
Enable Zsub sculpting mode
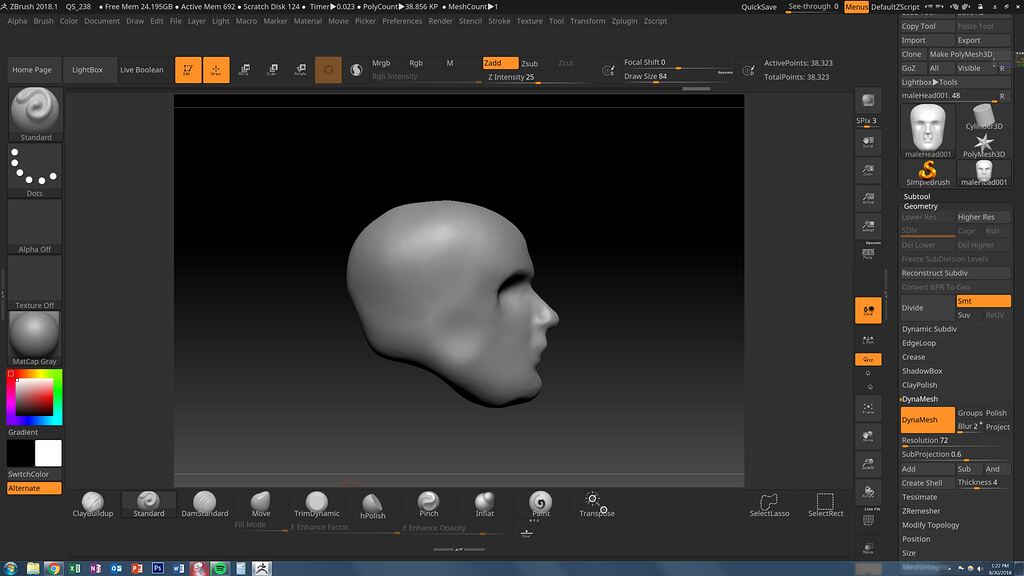point(530,63)
